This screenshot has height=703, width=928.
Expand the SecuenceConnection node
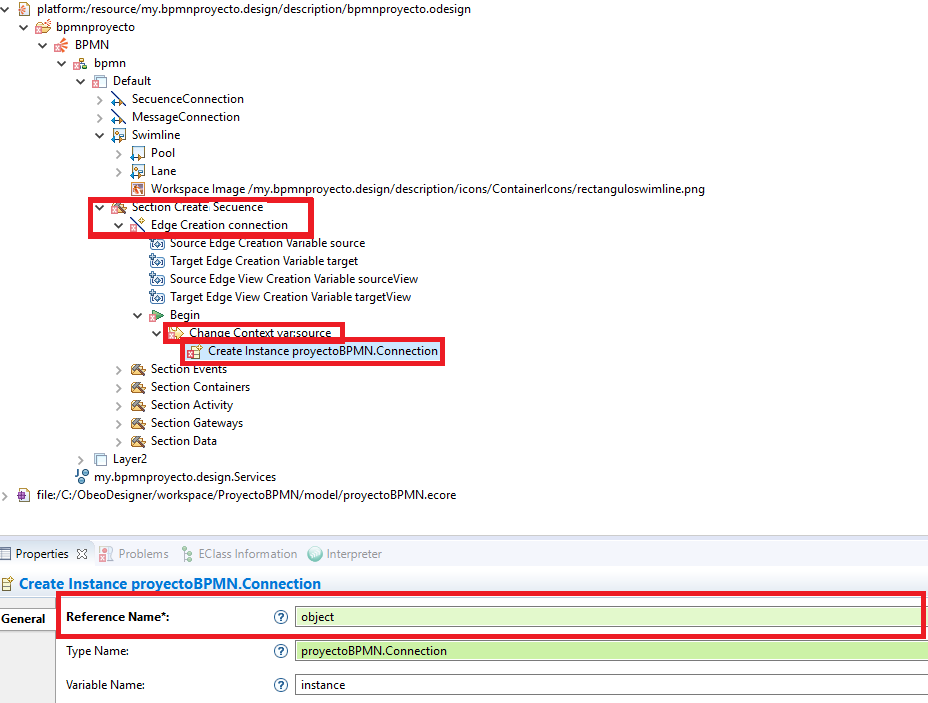pos(99,100)
